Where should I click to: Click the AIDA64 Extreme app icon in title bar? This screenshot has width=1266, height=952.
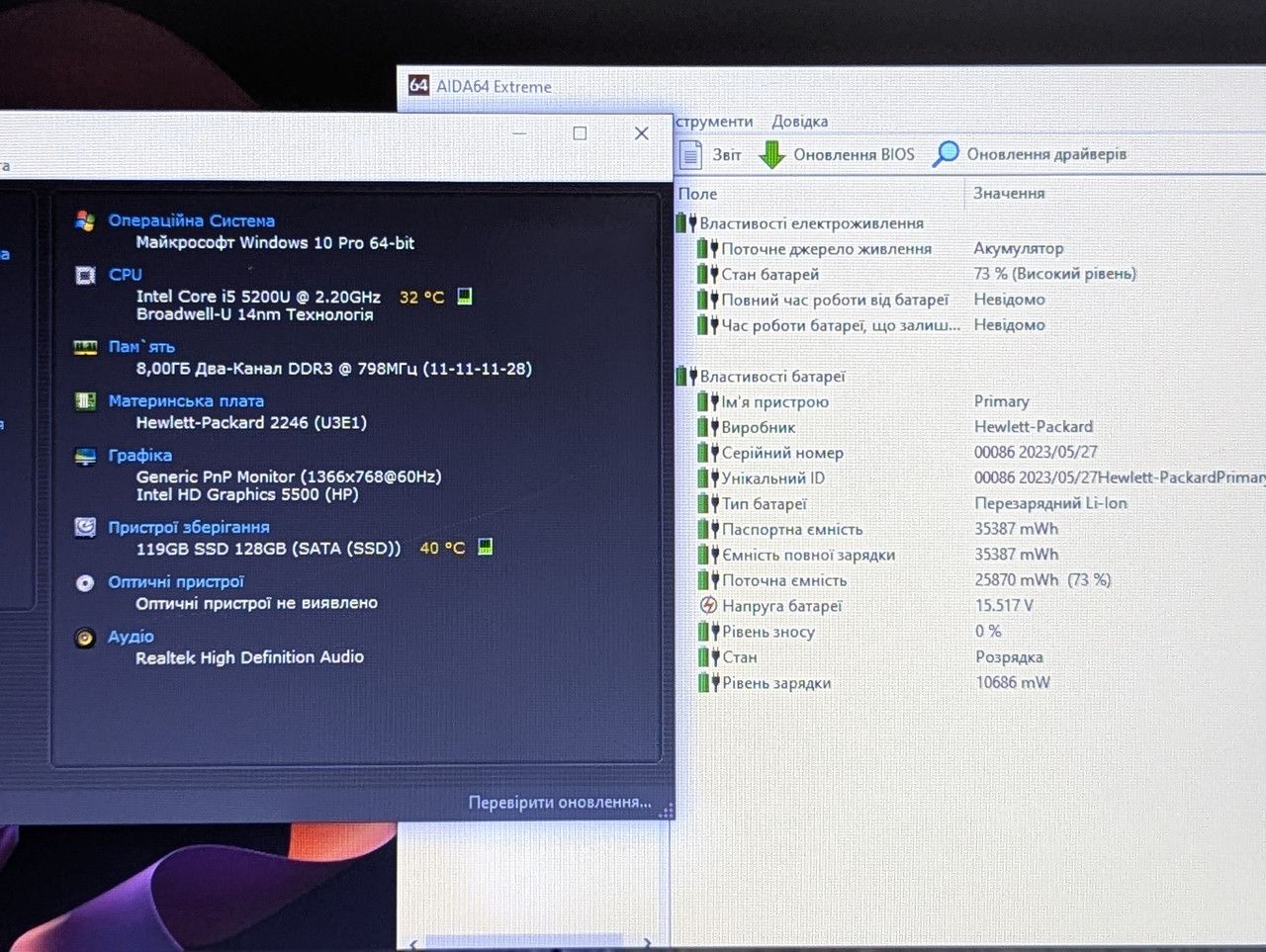pos(418,85)
